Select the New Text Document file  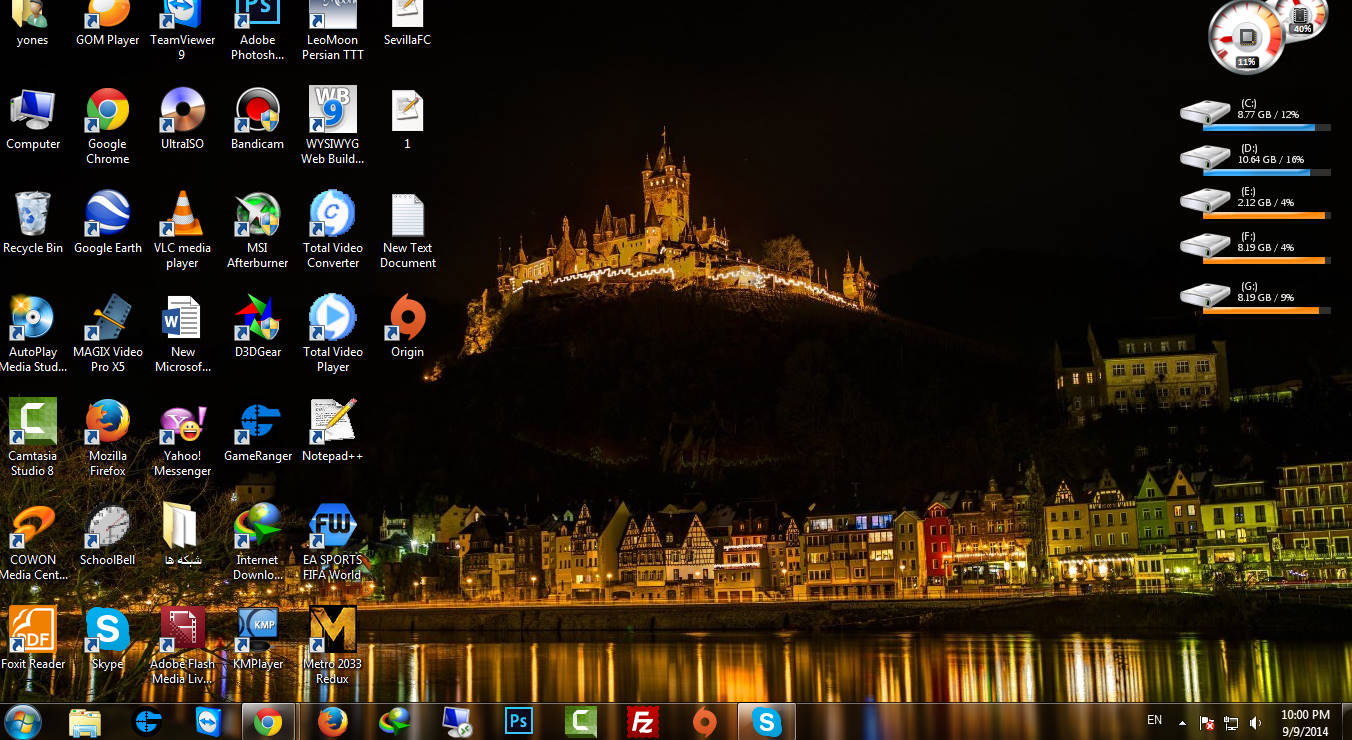pyautogui.click(x=407, y=230)
